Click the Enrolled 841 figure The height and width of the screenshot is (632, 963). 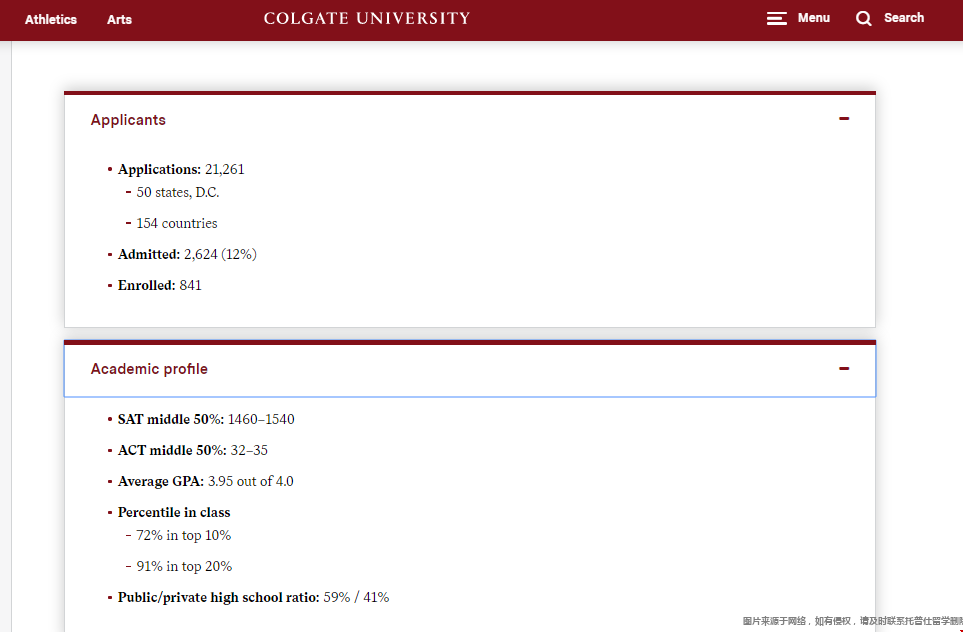(190, 285)
